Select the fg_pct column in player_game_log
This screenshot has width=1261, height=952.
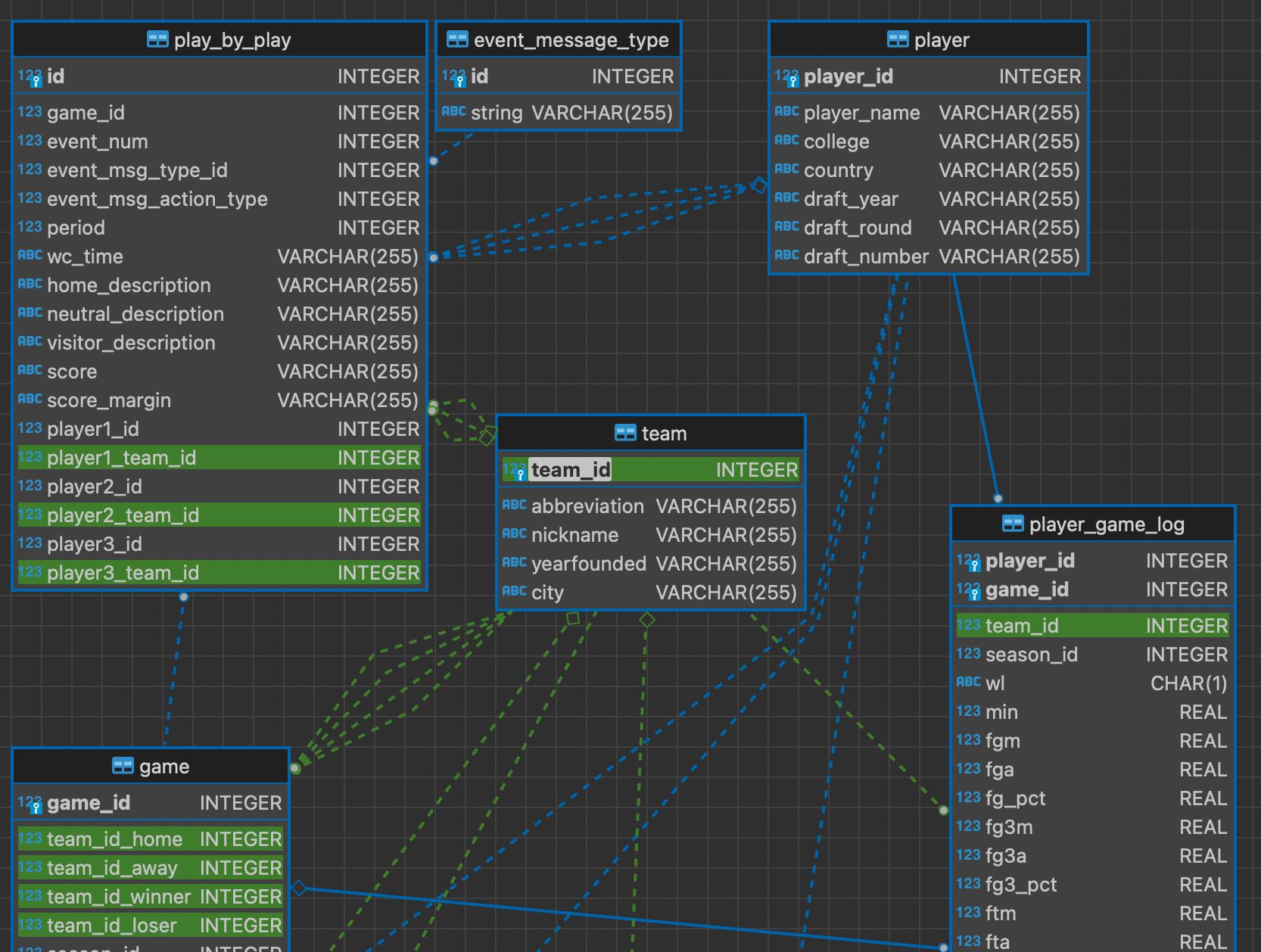[x=1092, y=798]
